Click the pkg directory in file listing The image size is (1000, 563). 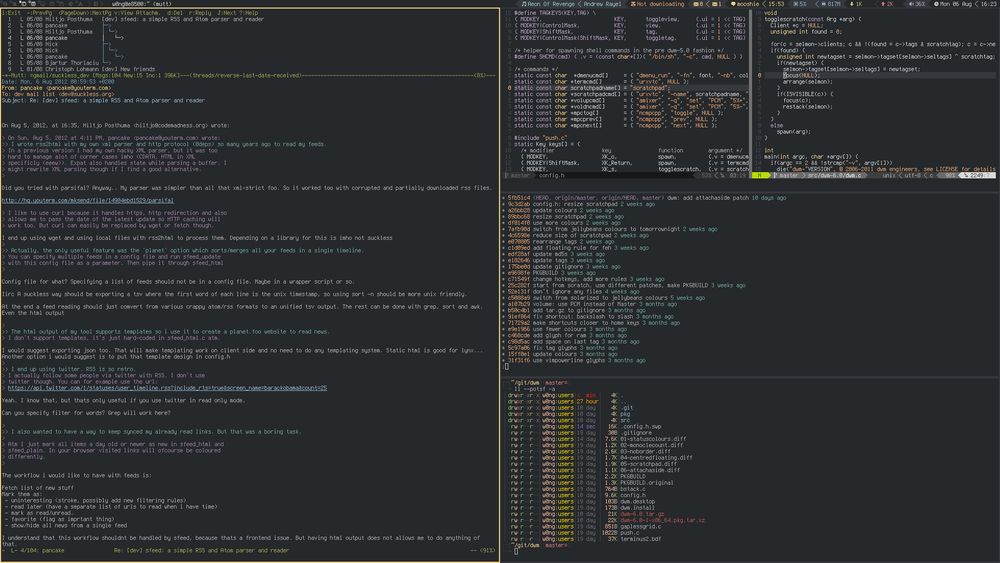click(x=625, y=414)
